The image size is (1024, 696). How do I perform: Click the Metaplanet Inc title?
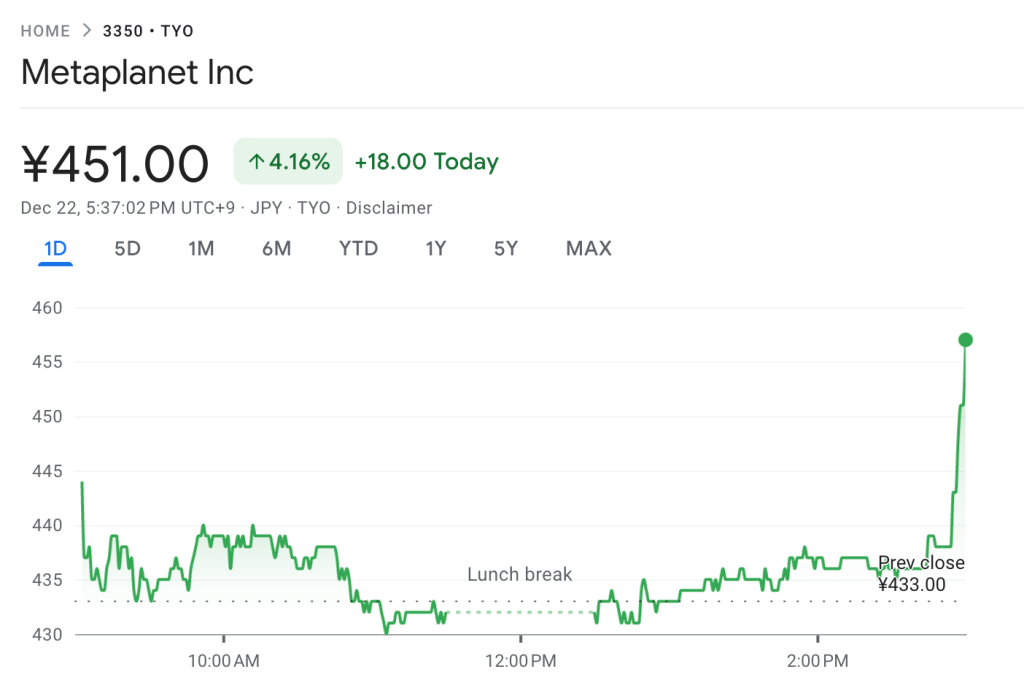137,72
